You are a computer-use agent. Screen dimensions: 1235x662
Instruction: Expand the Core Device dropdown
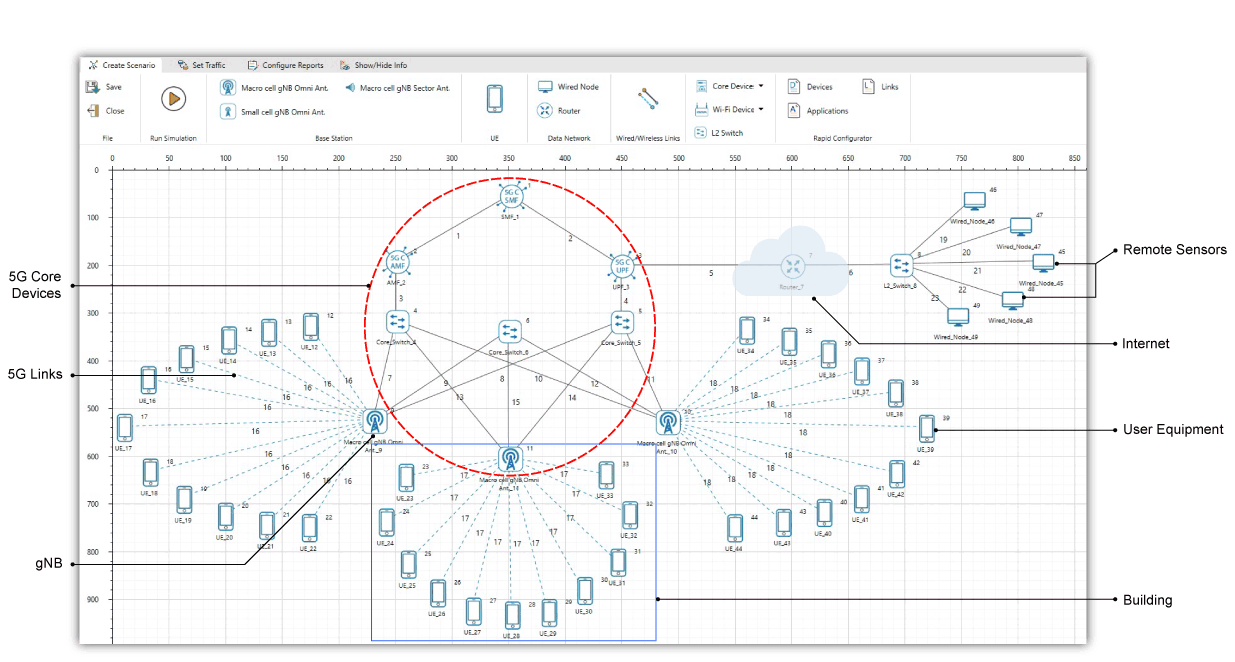(730, 86)
